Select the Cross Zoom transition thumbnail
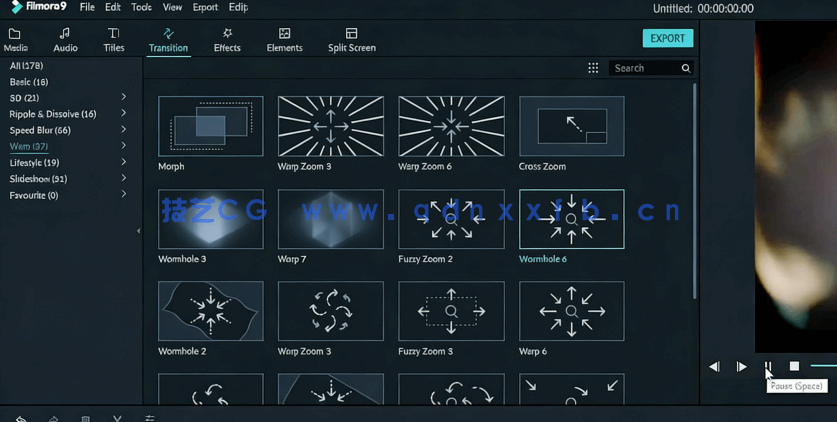The width and height of the screenshot is (837, 422). pyautogui.click(x=571, y=126)
